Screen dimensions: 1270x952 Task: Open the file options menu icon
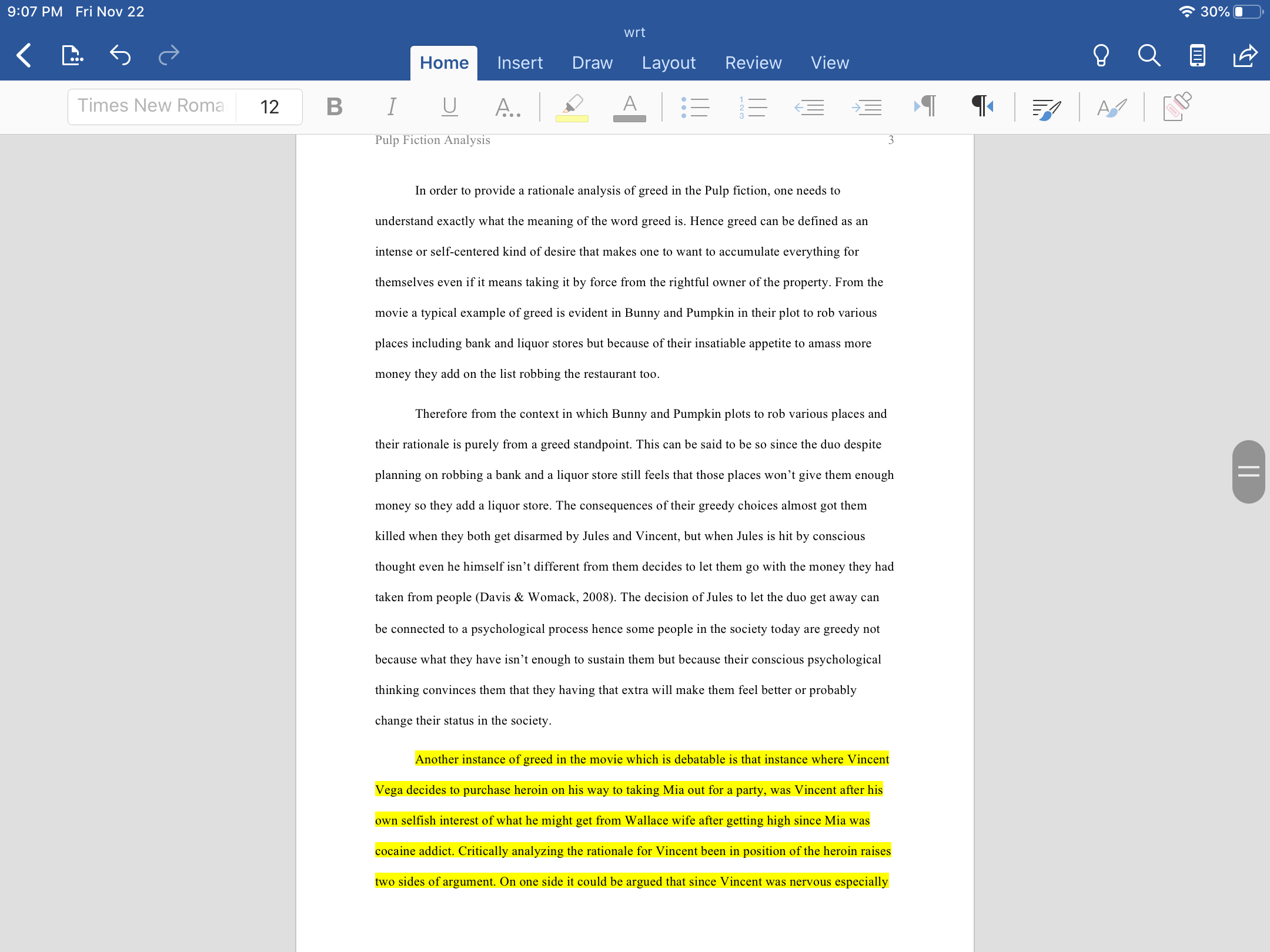pos(72,56)
